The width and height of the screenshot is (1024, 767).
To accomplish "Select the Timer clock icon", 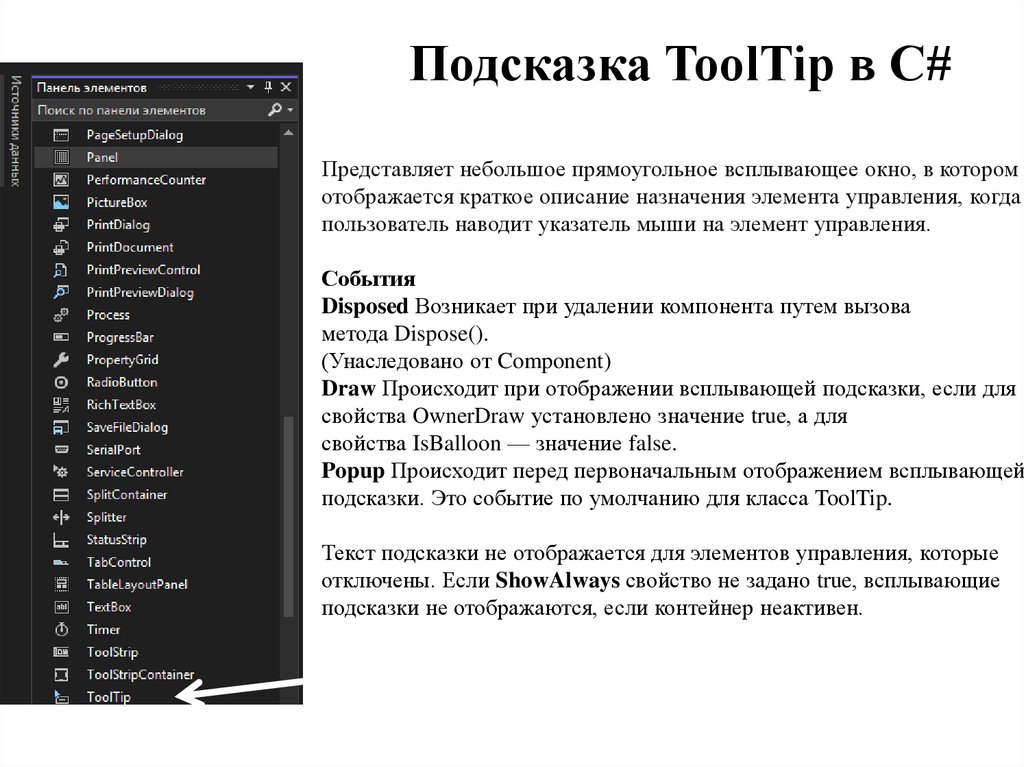I will point(61,630).
